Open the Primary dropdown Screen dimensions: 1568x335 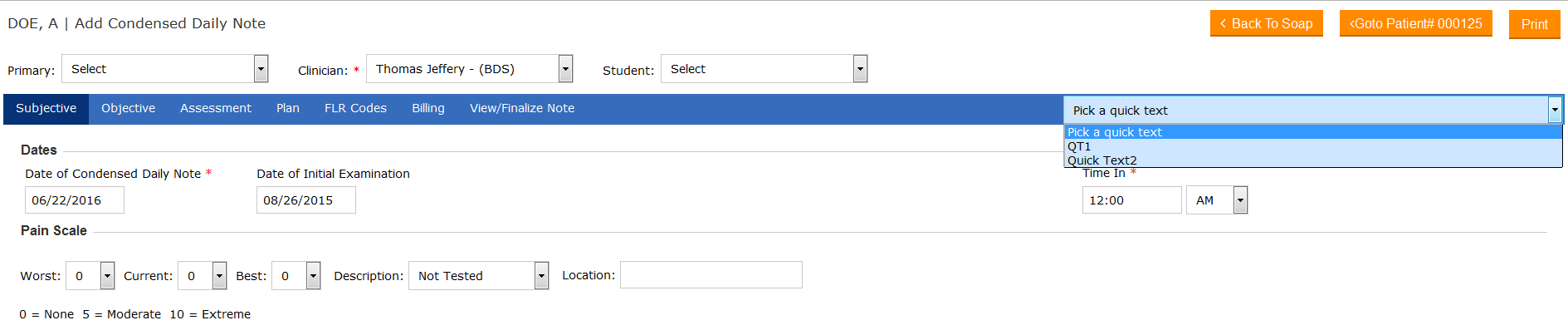[164, 69]
